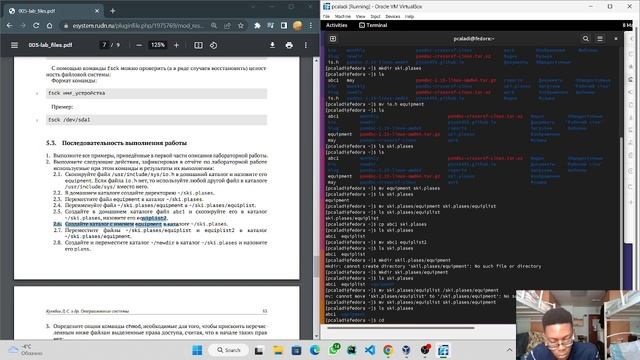
Task: Click Task View icon on taskbar
Action: pyautogui.click(x=259, y=350)
